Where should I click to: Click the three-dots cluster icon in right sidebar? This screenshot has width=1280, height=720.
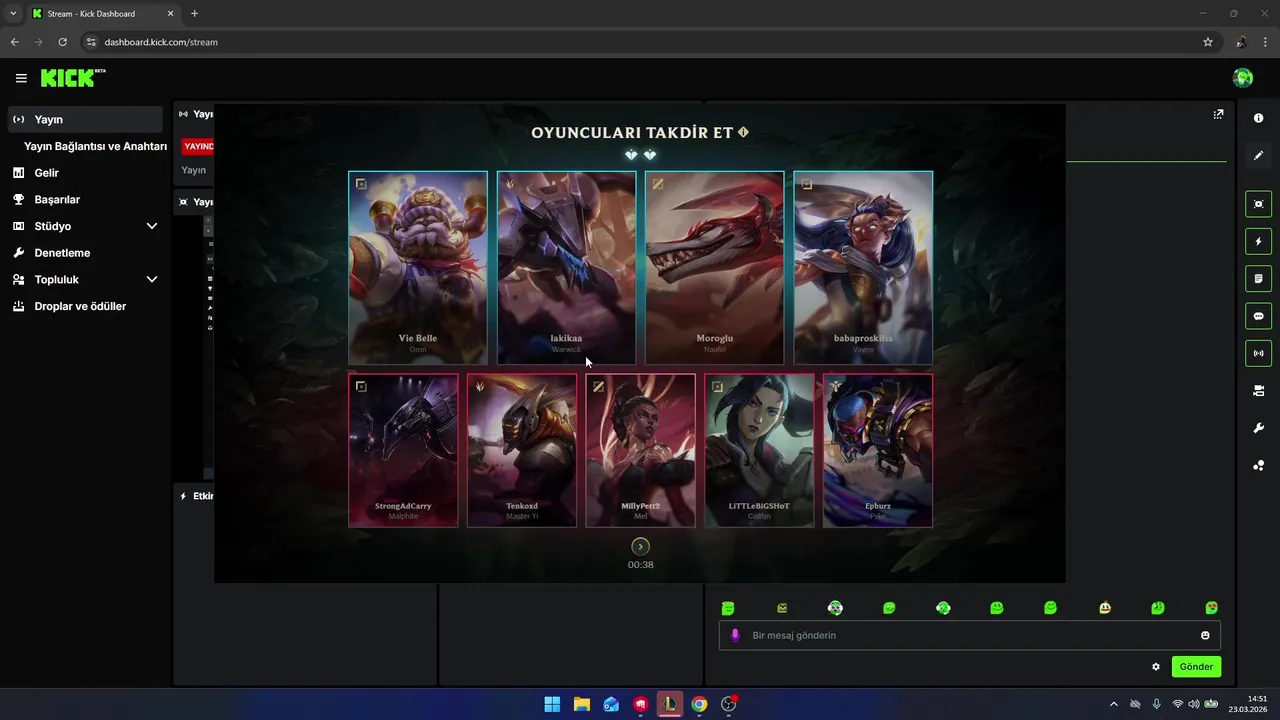click(1258, 465)
